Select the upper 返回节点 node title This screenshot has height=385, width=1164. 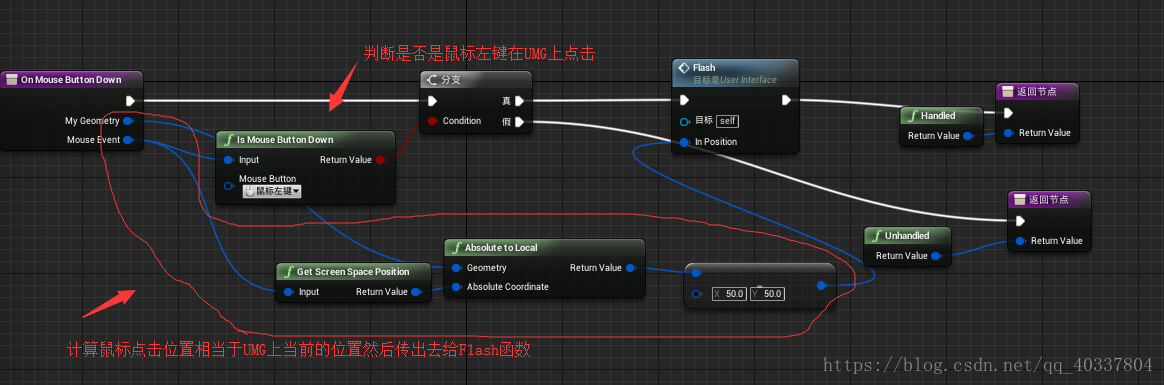(x=1036, y=92)
